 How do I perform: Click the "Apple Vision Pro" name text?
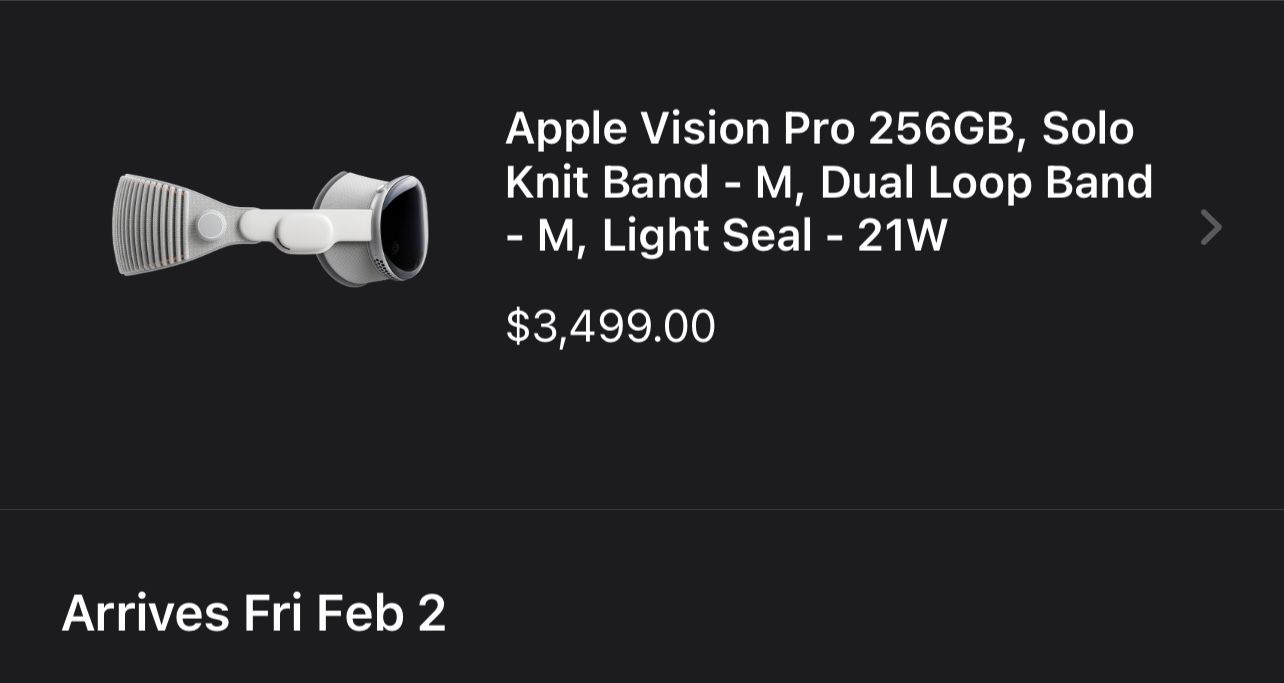[679, 128]
